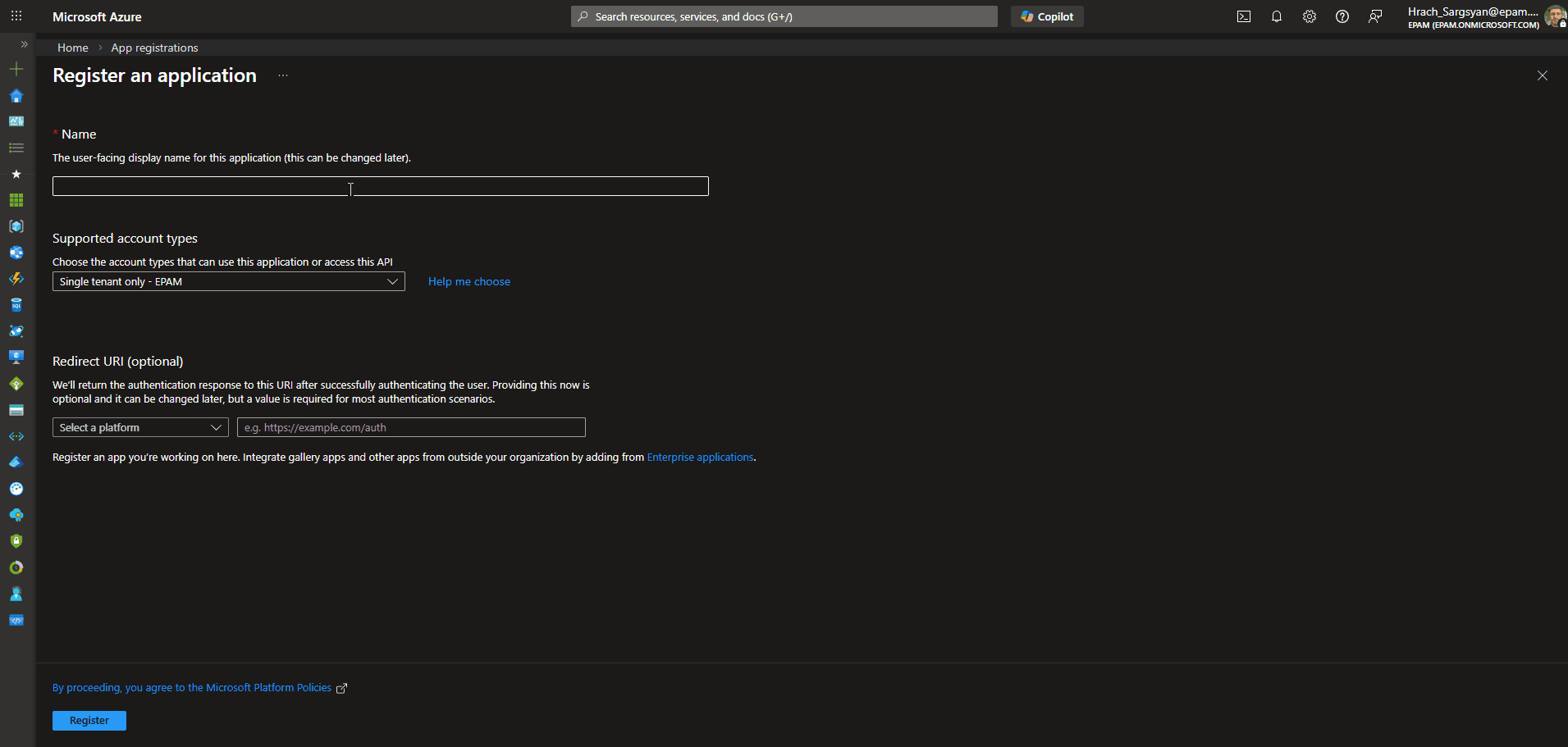Expand the collapsed sidebar with the chevron
1568x747 pixels.
[x=25, y=45]
